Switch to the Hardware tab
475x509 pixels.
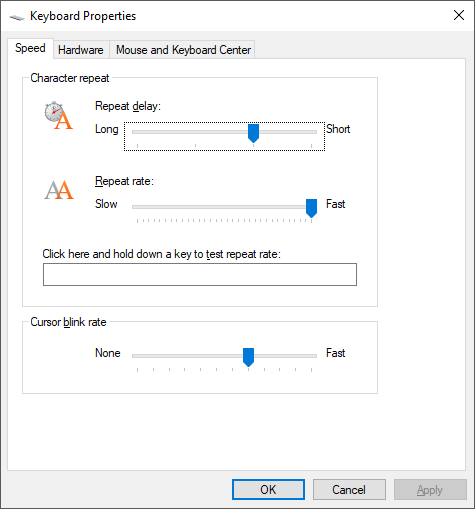point(81,50)
